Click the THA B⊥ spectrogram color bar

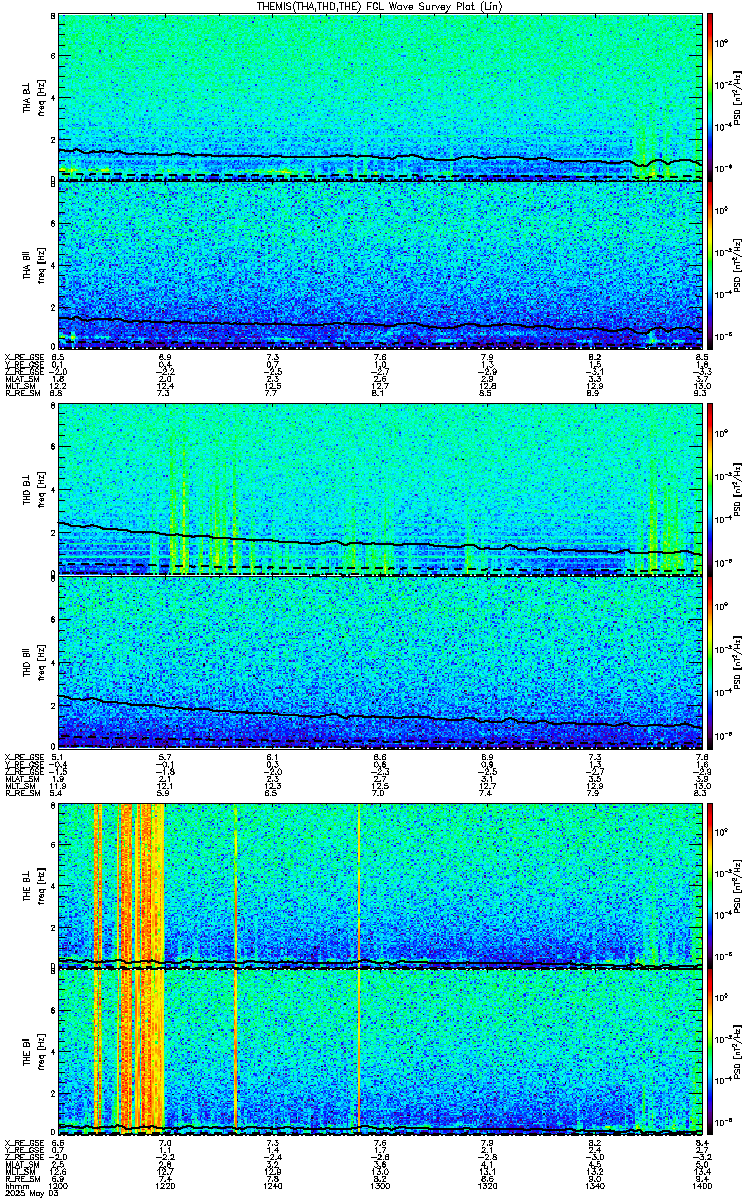coord(710,97)
